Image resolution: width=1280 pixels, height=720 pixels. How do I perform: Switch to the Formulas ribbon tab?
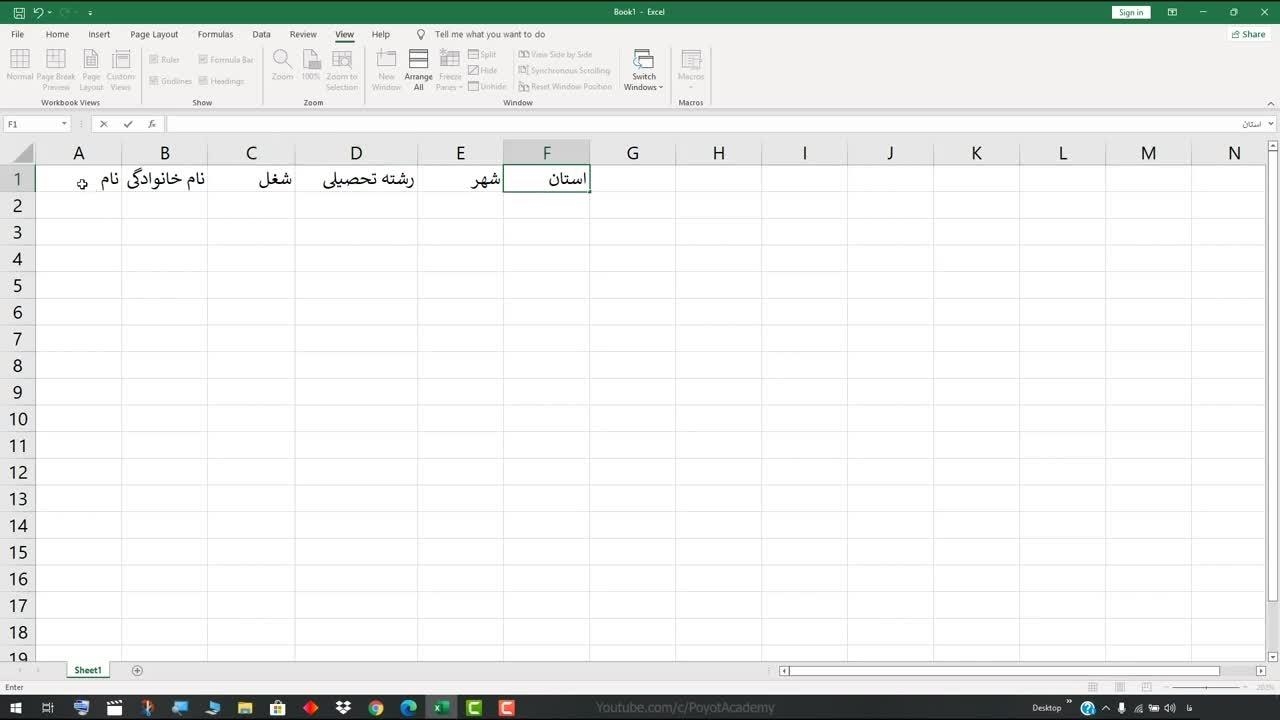pos(215,34)
